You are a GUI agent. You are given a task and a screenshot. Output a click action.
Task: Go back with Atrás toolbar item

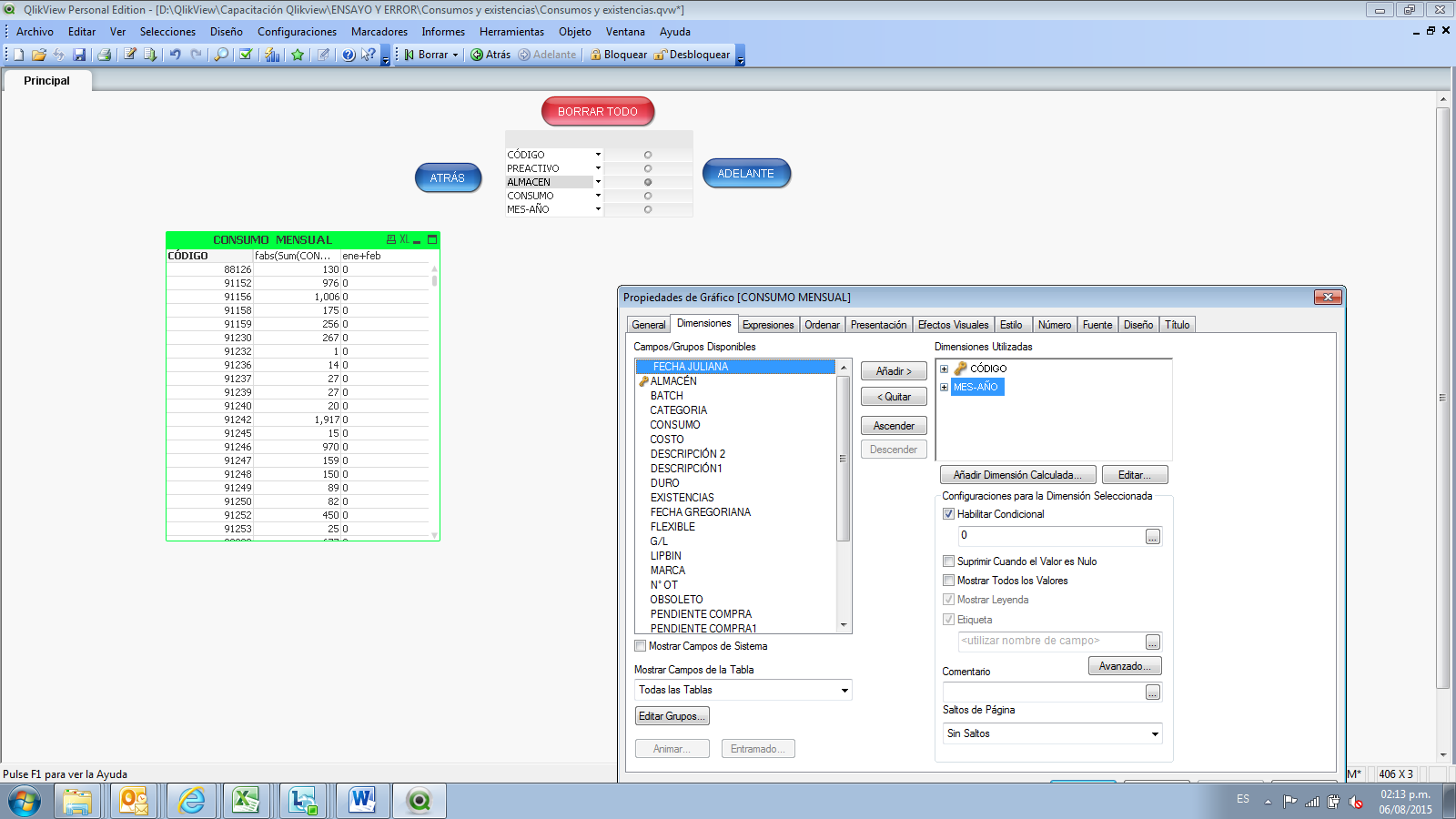(490, 55)
